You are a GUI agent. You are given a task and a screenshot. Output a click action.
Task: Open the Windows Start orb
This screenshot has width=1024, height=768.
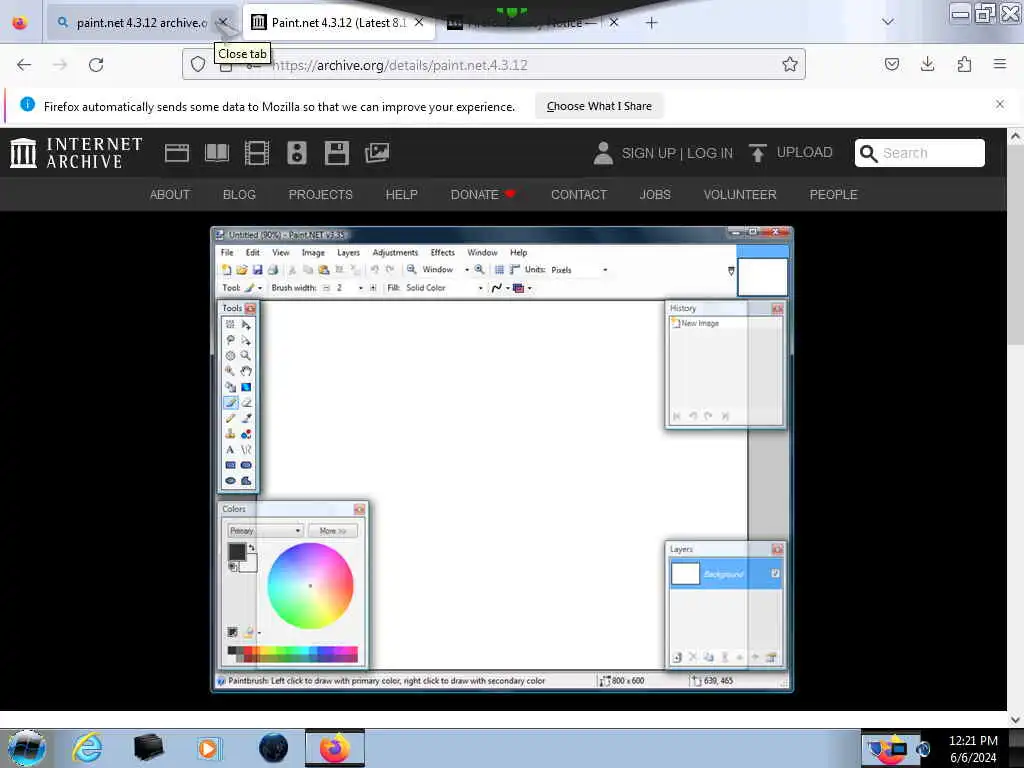(27, 748)
